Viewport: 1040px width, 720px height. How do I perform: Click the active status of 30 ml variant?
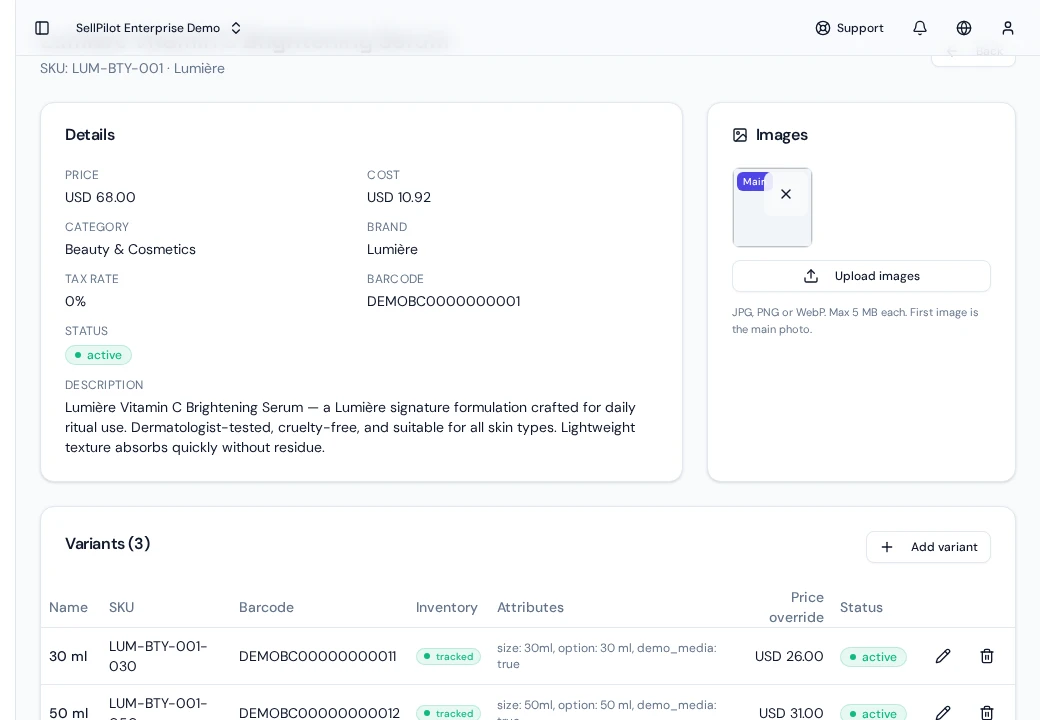click(x=873, y=657)
